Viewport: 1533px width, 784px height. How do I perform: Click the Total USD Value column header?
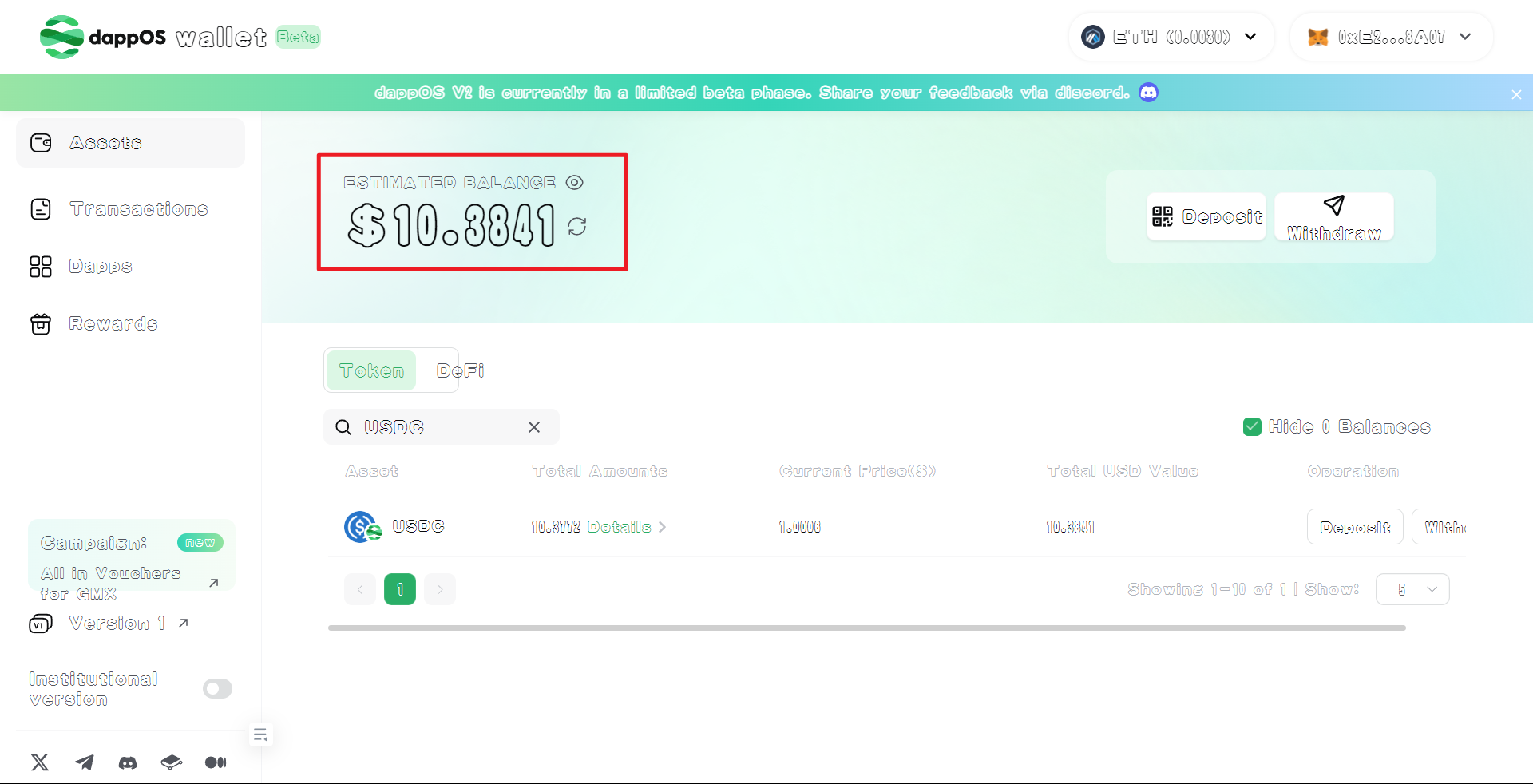(1123, 471)
